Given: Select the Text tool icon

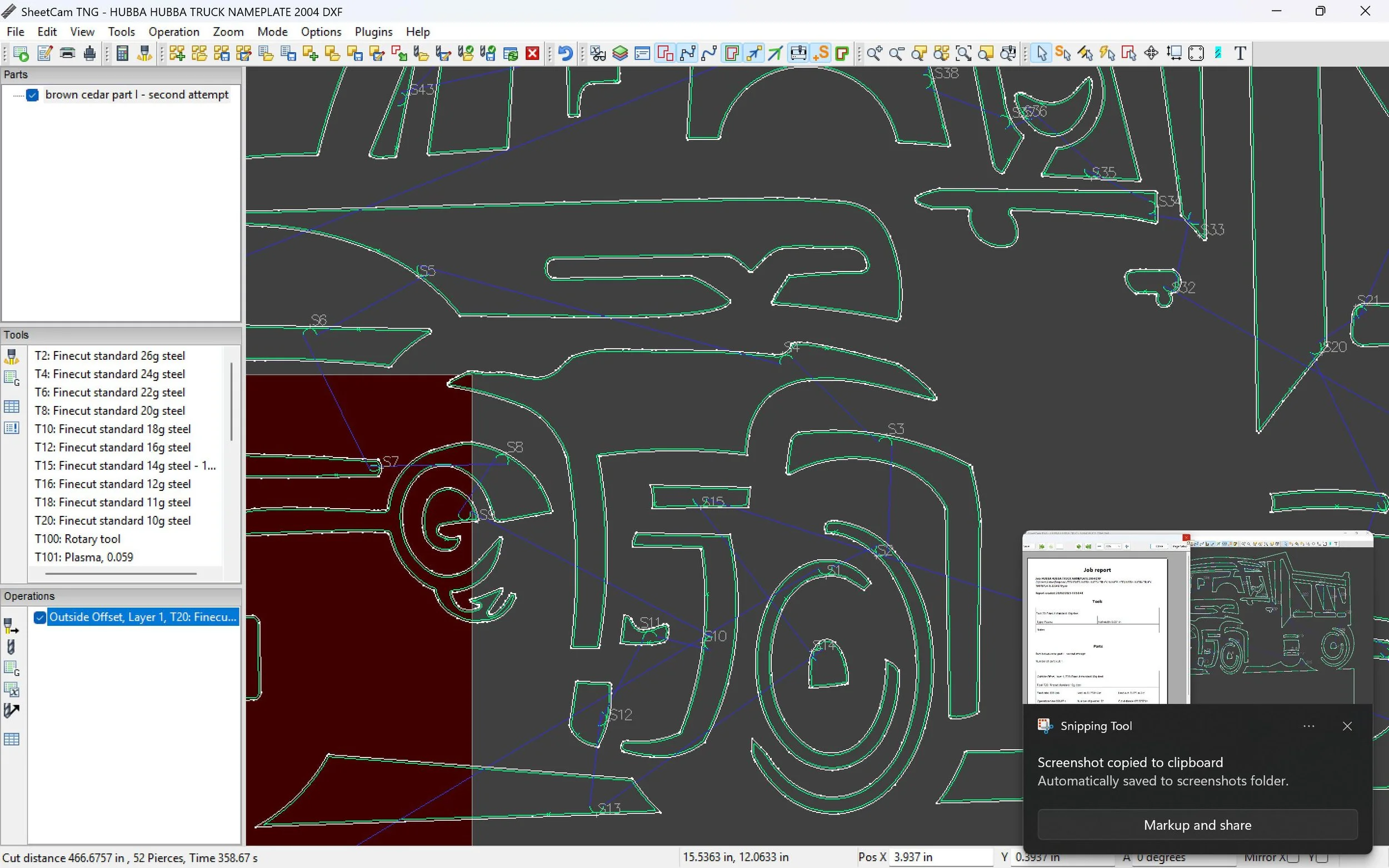Looking at the screenshot, I should [1240, 53].
